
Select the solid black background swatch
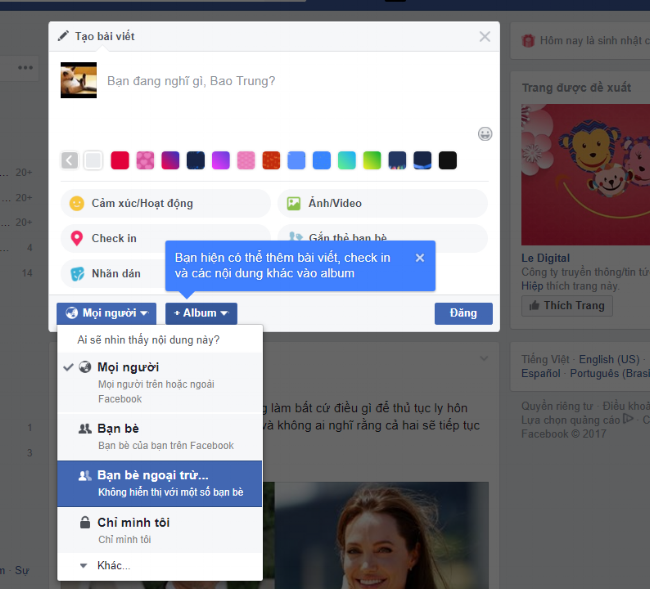(448, 160)
